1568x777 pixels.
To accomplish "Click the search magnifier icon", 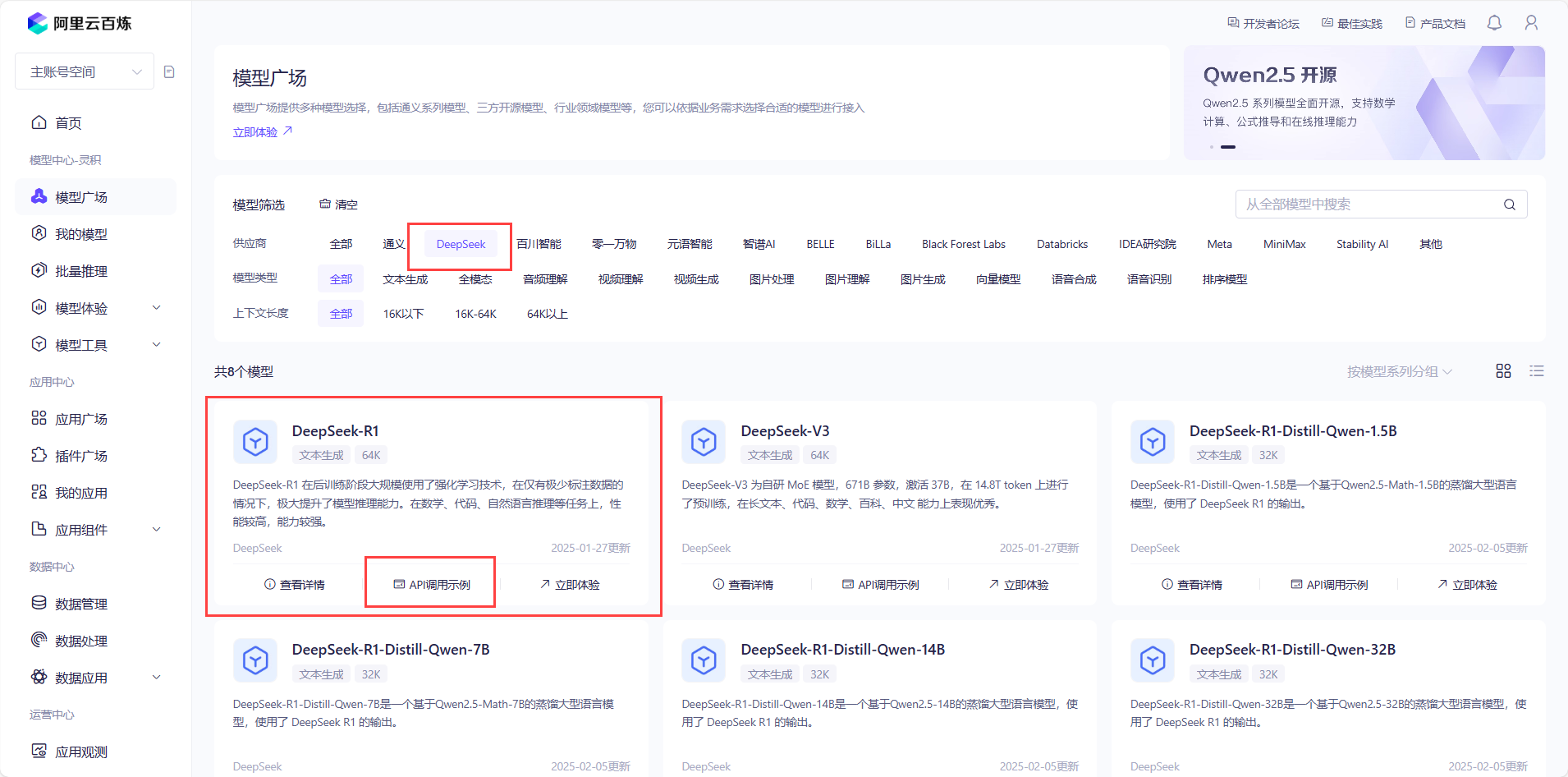I will (1509, 205).
